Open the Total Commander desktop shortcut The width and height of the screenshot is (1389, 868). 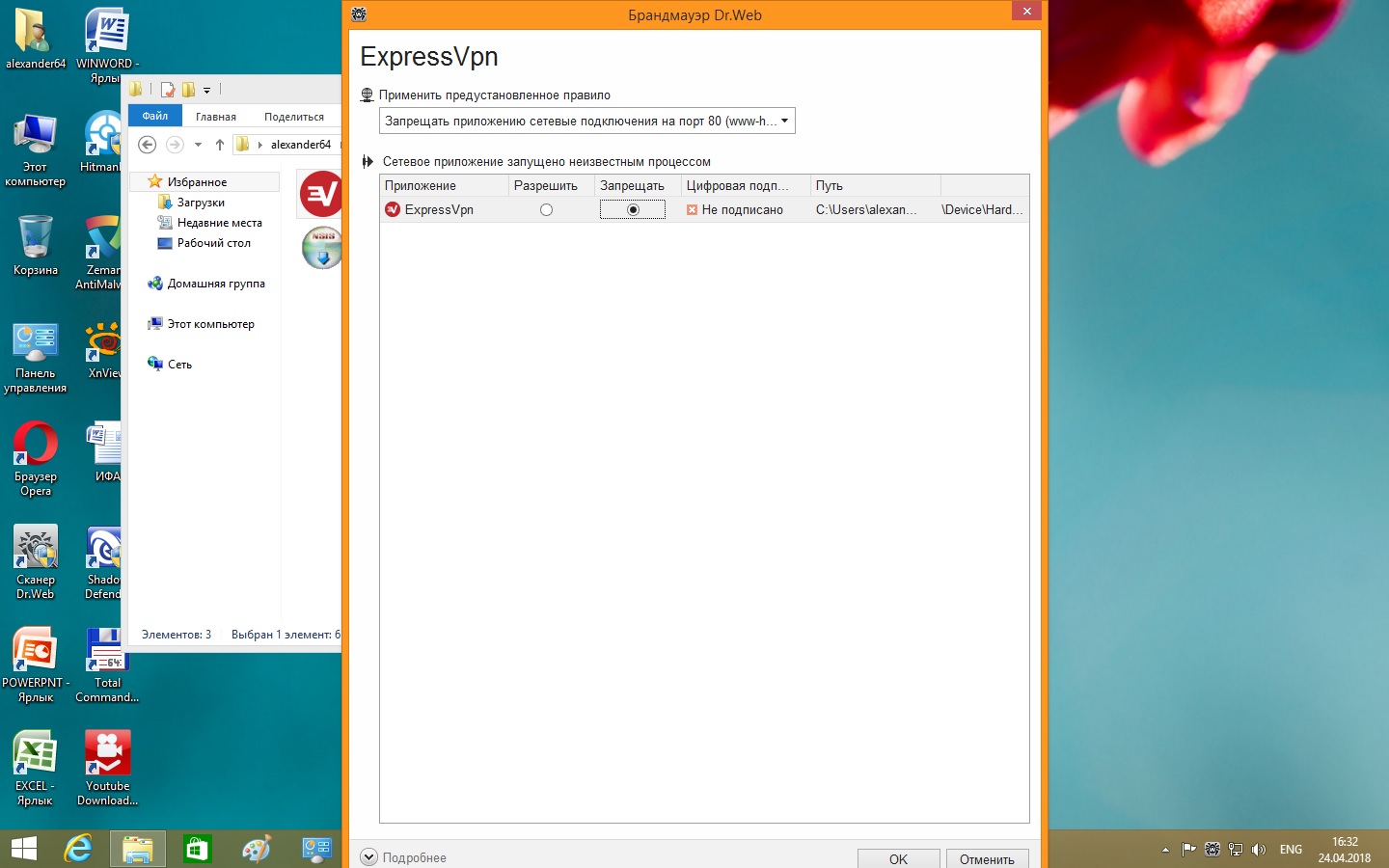tap(107, 665)
